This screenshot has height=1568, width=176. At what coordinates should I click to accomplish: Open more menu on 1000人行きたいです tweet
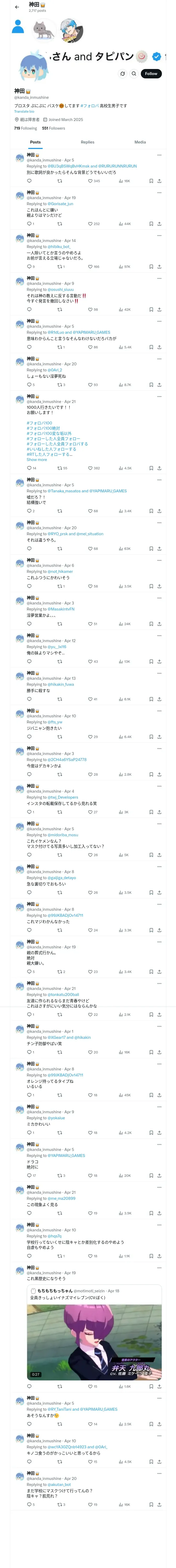[x=159, y=396]
